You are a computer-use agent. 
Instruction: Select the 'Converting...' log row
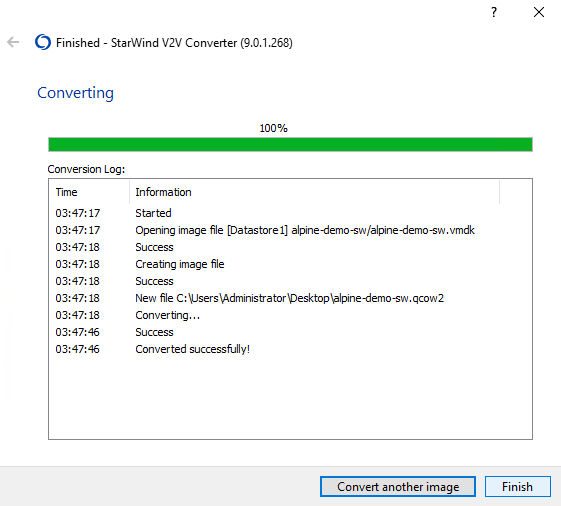(x=291, y=315)
